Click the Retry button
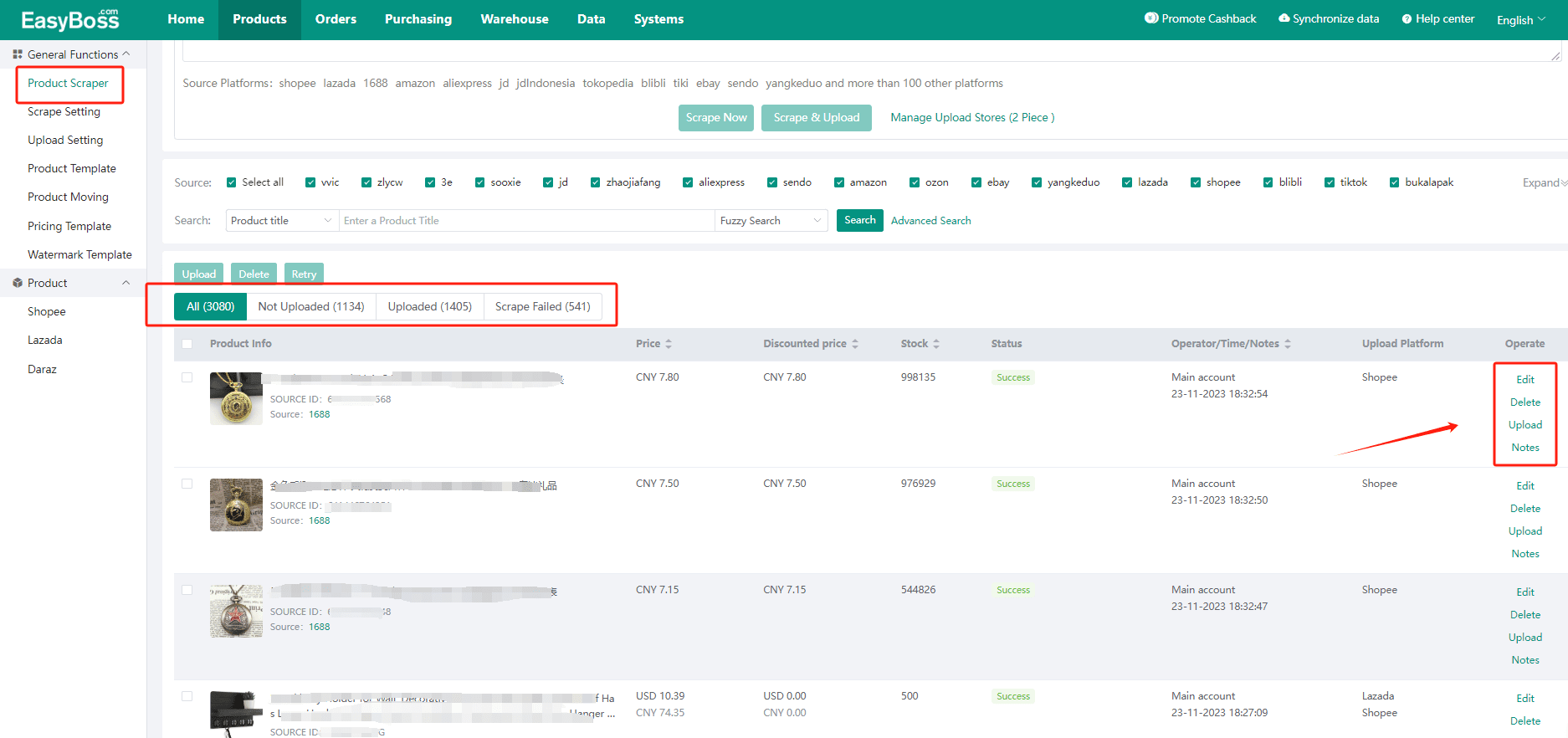The width and height of the screenshot is (1568, 738). (304, 274)
